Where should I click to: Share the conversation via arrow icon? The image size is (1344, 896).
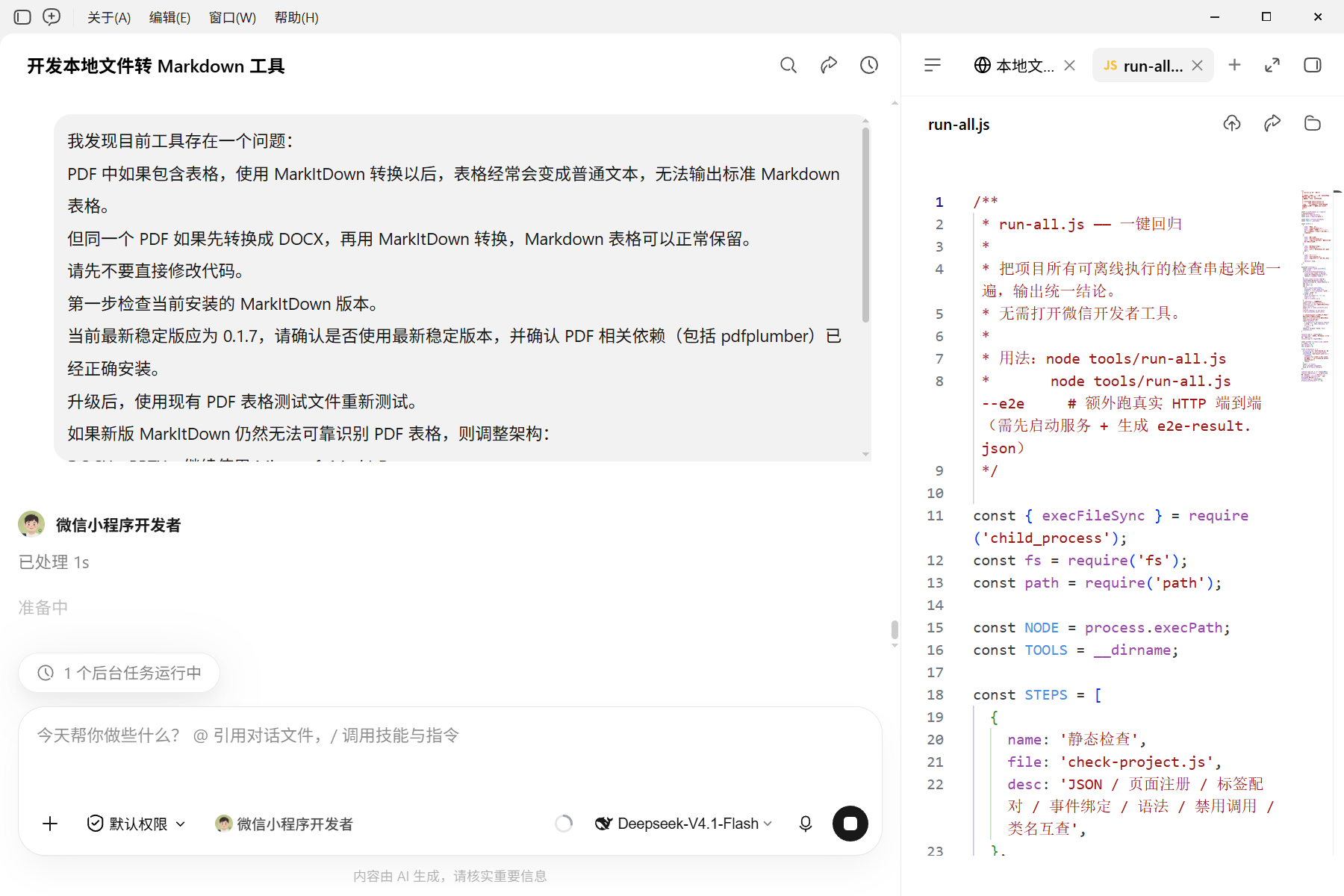829,66
